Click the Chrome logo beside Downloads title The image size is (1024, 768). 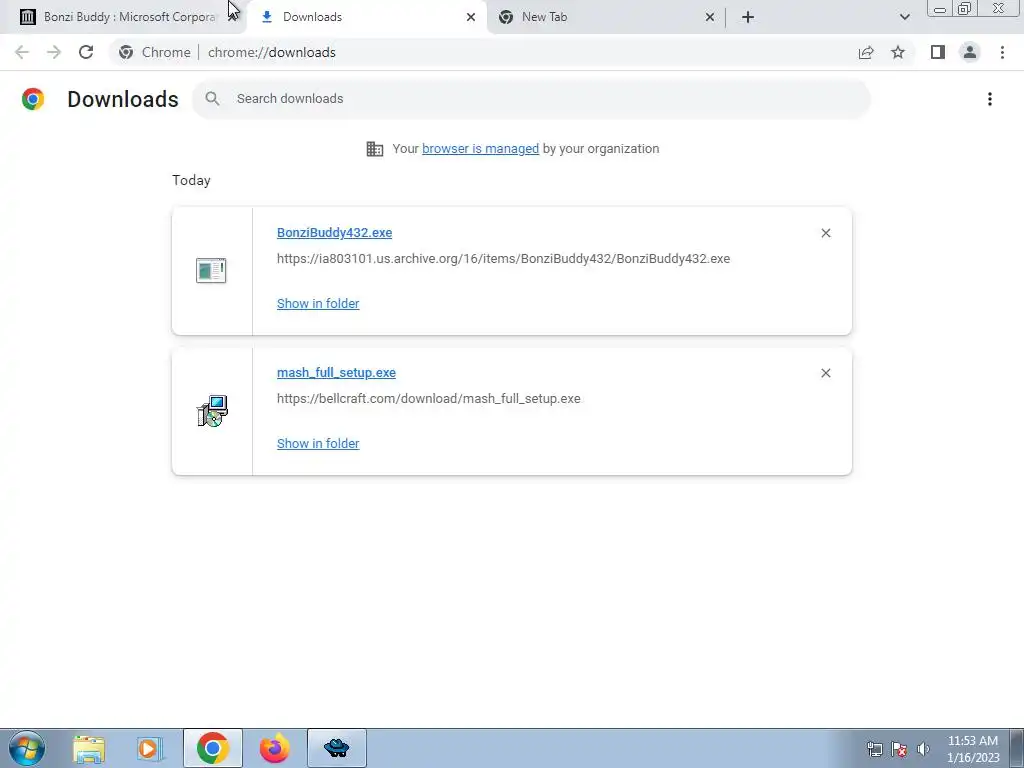click(33, 99)
